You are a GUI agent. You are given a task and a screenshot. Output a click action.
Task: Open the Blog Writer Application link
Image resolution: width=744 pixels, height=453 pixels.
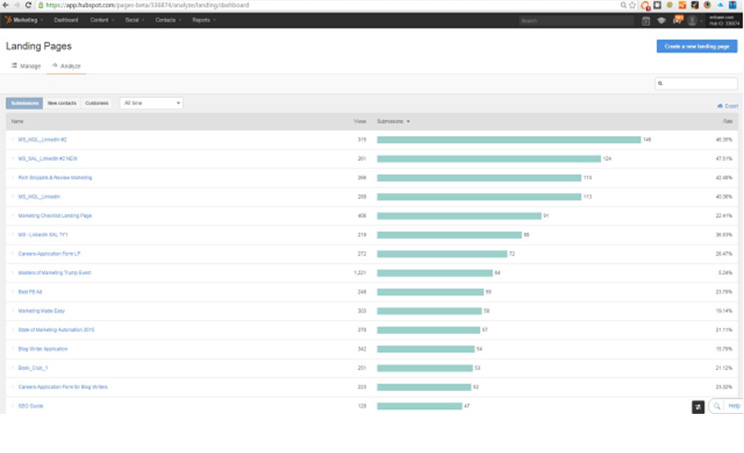point(43,349)
